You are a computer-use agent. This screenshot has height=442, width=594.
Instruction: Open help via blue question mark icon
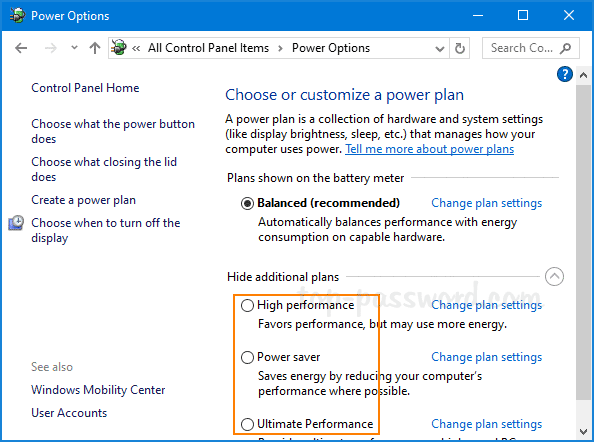(564, 74)
